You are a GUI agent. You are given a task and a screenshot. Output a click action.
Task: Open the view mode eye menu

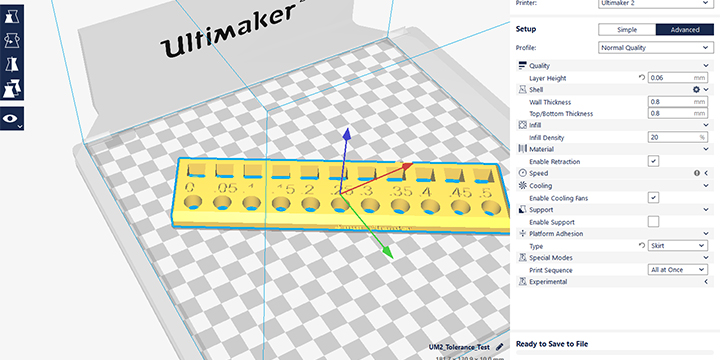11,119
